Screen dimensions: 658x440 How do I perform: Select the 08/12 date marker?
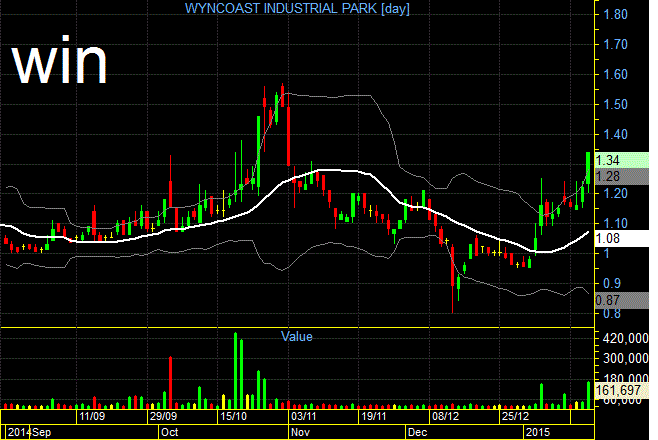(445, 417)
